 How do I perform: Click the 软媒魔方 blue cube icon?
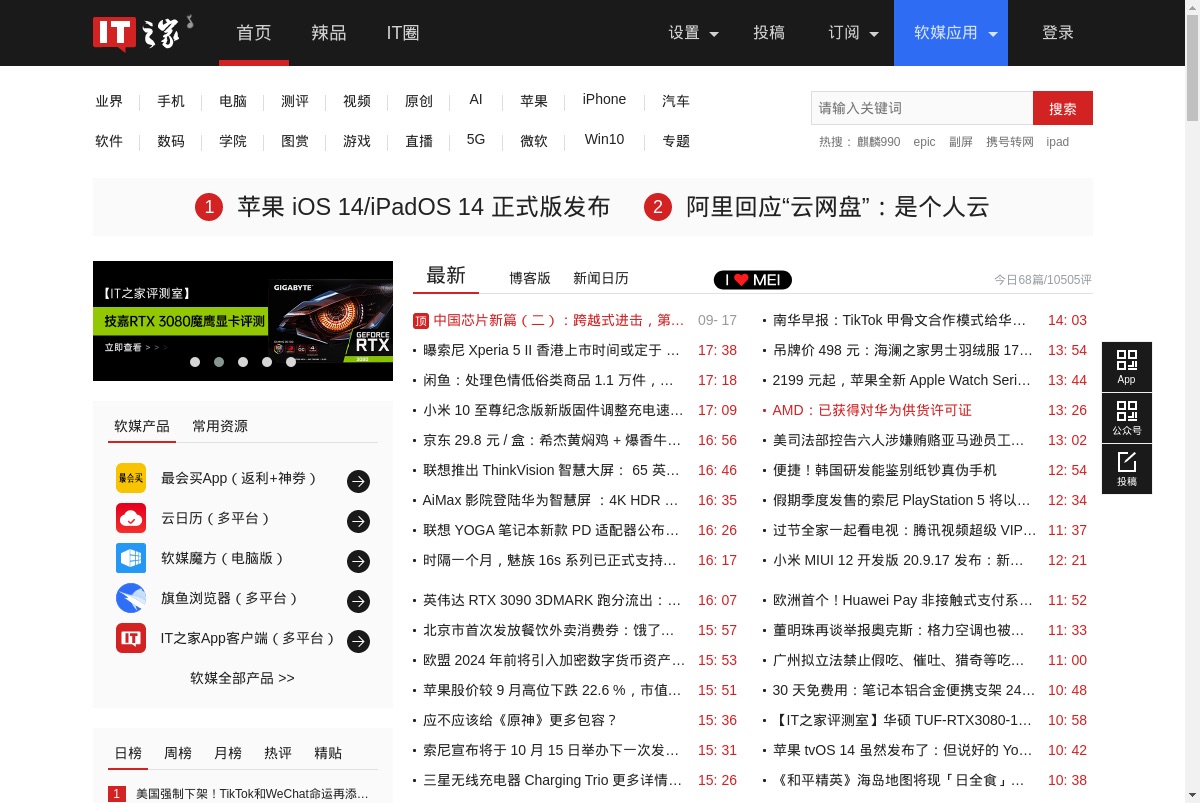pyautogui.click(x=131, y=558)
